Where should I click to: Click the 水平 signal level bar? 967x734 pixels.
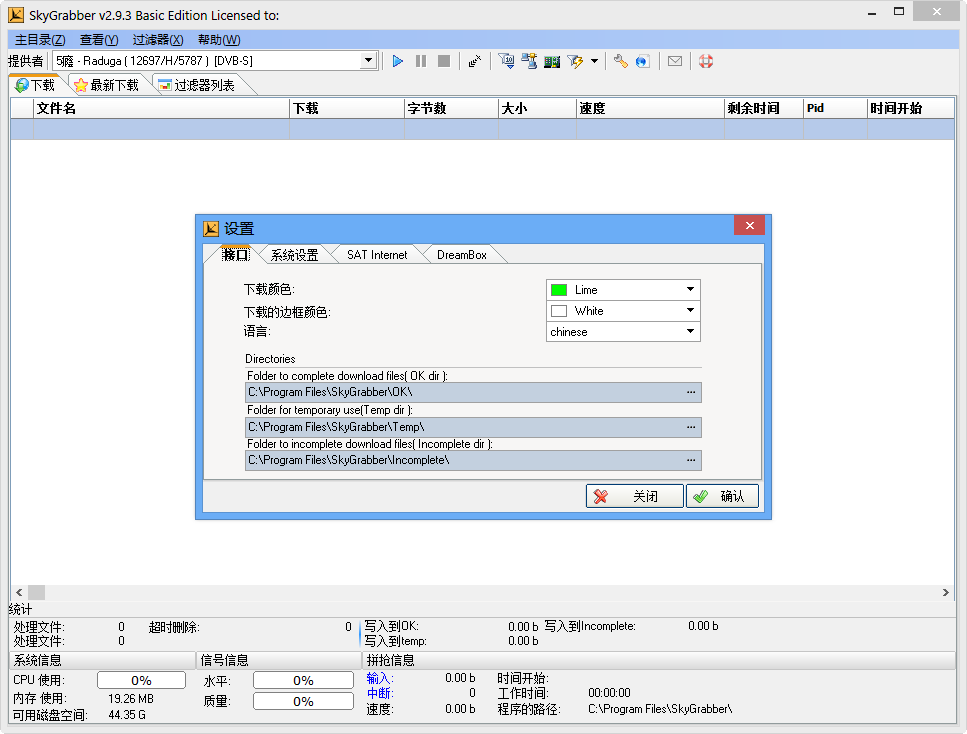coord(303,680)
